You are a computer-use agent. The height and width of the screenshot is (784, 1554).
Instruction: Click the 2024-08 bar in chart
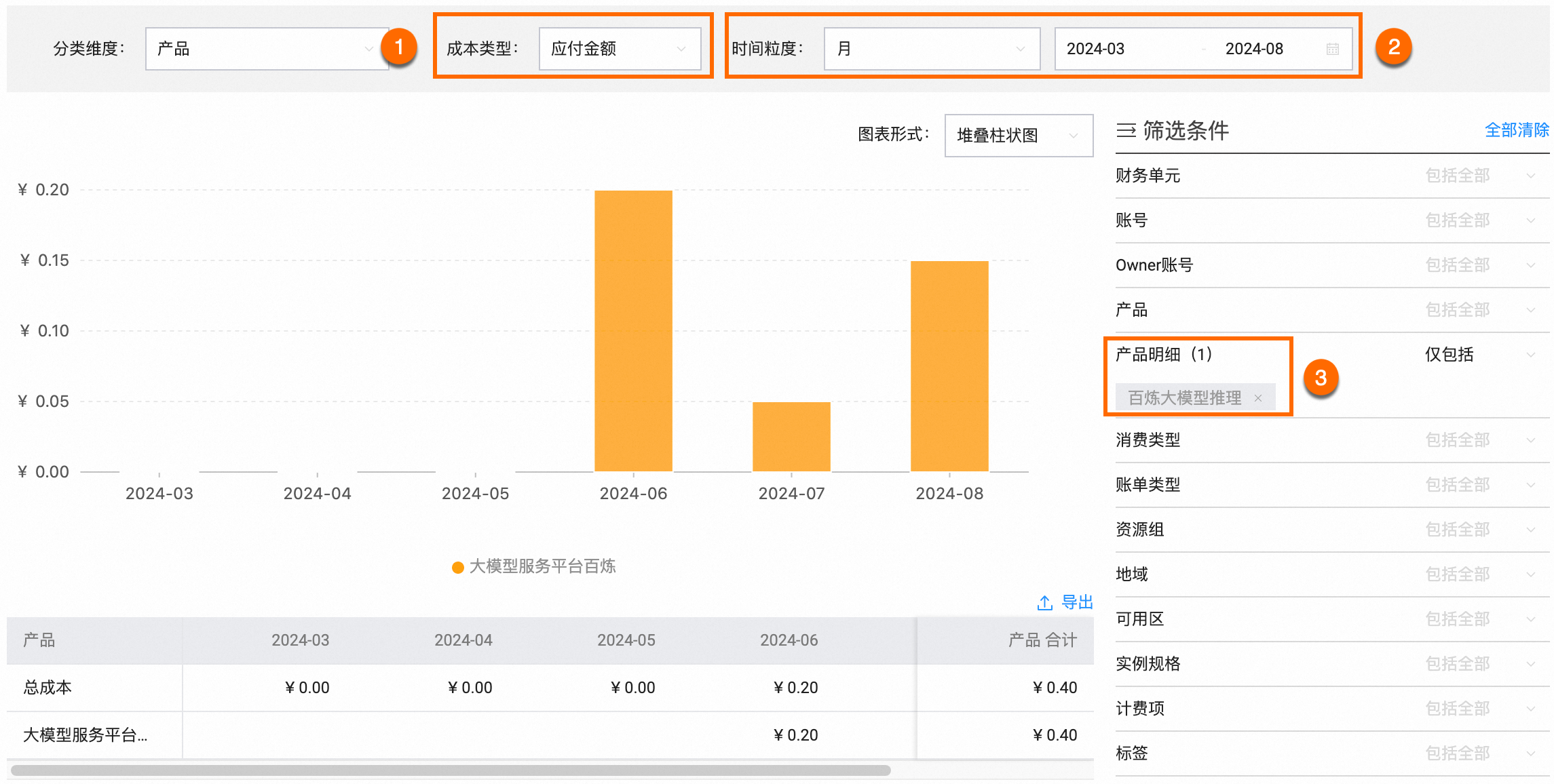coord(949,366)
